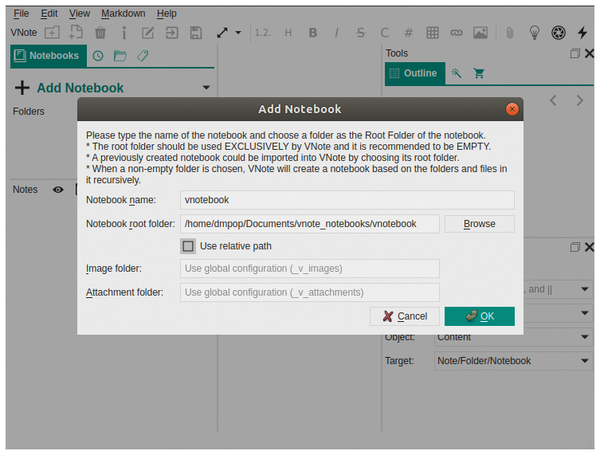
Task: Insert Link chain icon
Action: (456, 33)
